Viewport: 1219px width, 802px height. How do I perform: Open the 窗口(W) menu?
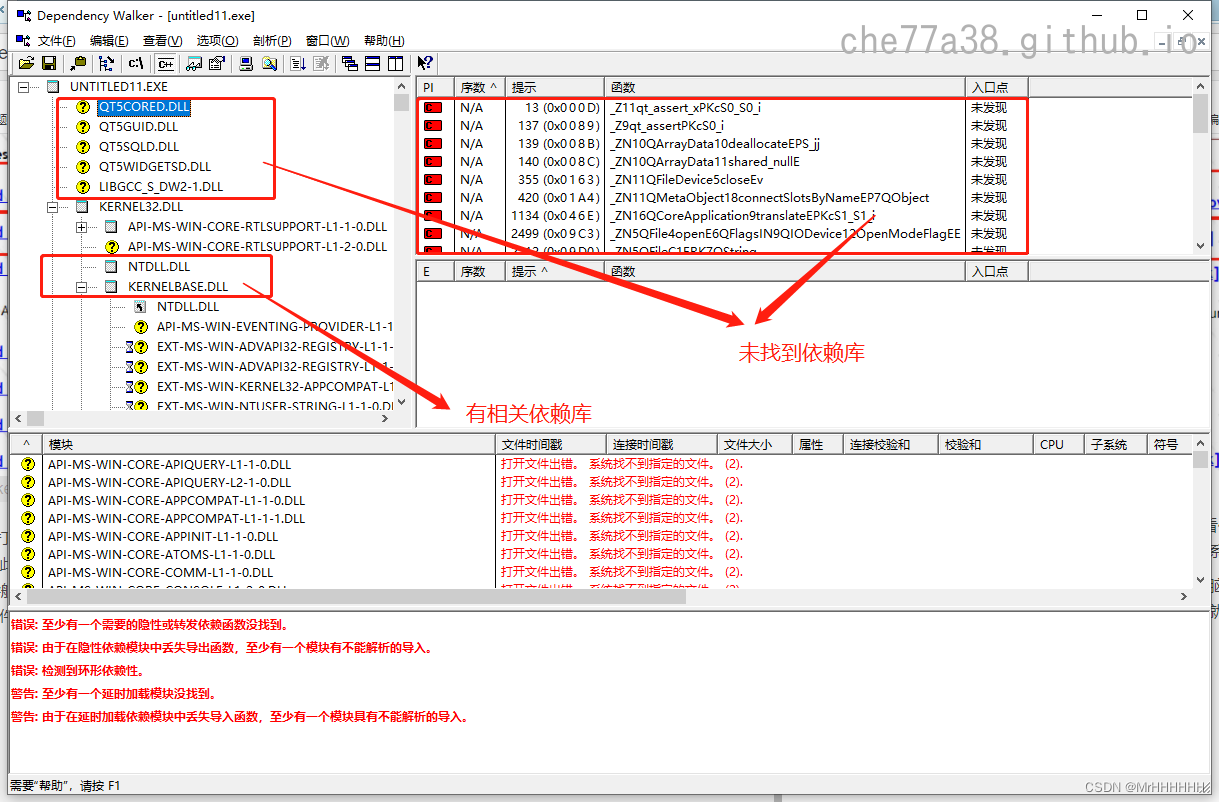coord(327,41)
